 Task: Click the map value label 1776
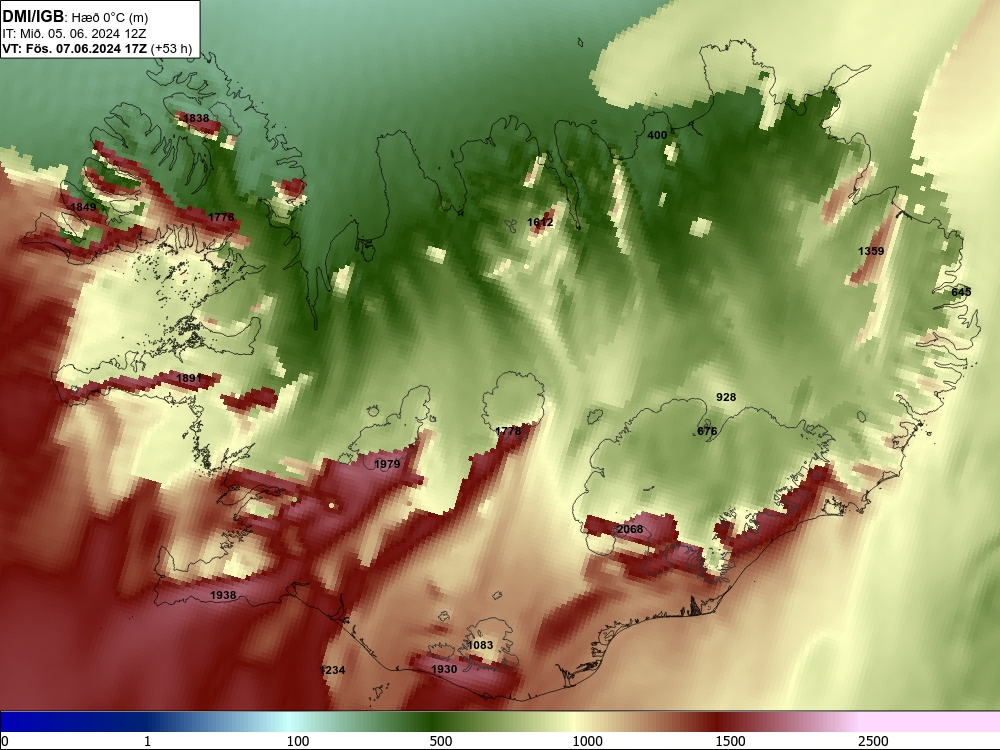(x=221, y=217)
